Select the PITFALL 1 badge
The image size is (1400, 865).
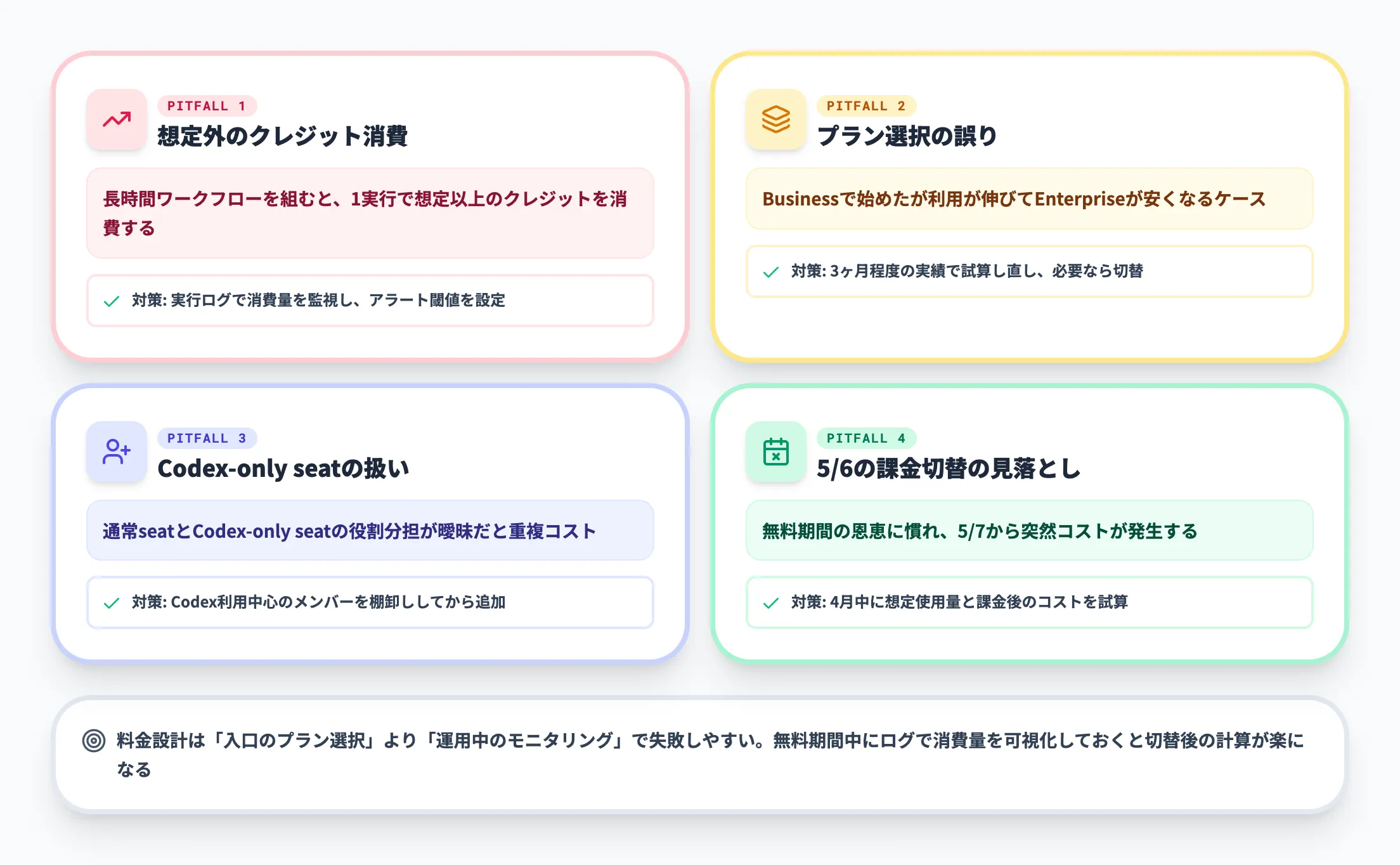click(x=207, y=106)
